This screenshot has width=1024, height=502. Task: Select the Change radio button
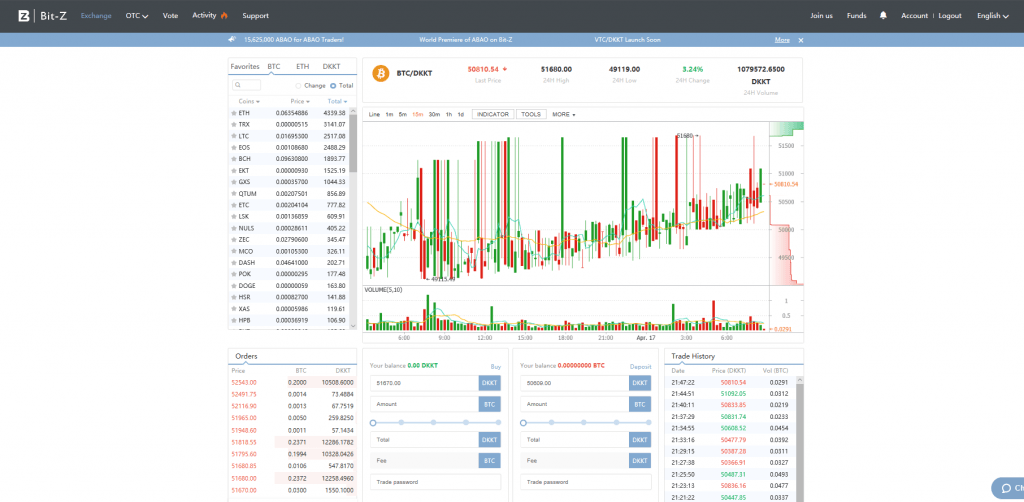[298, 86]
